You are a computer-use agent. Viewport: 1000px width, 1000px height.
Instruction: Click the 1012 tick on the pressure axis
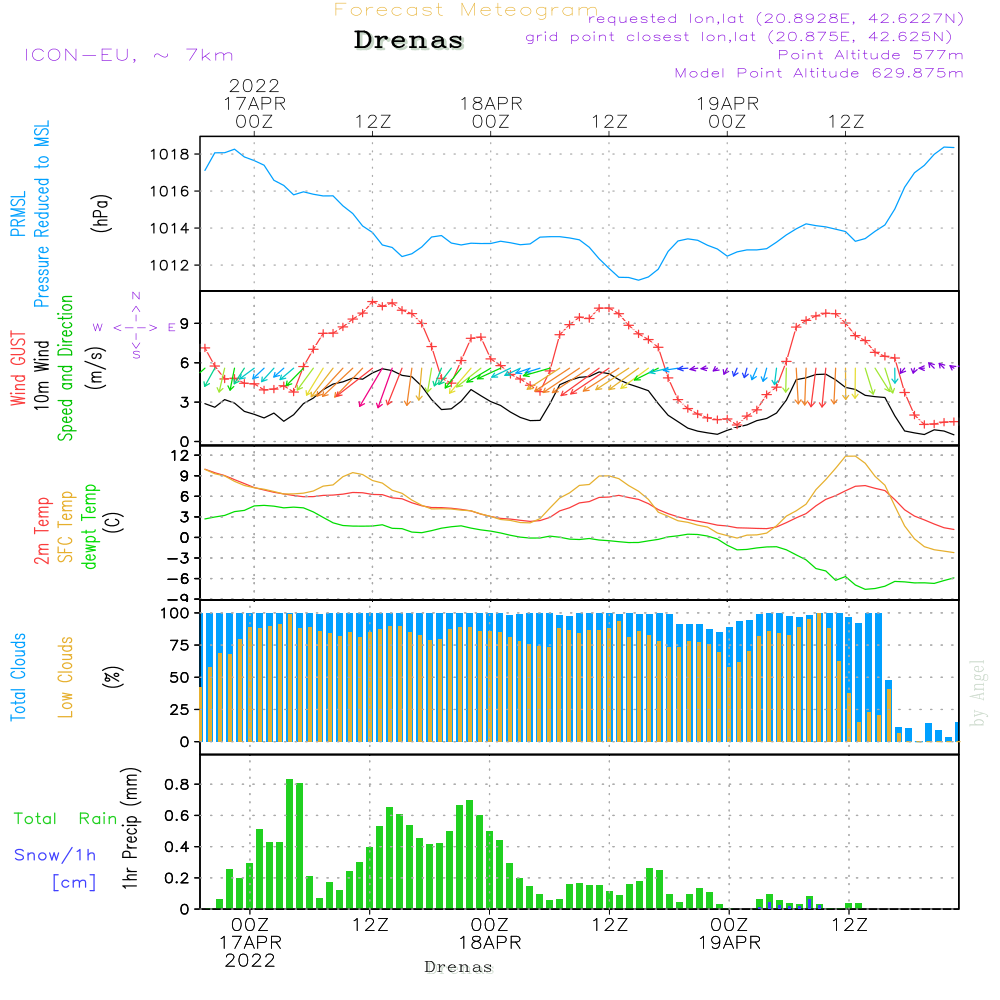170,265
